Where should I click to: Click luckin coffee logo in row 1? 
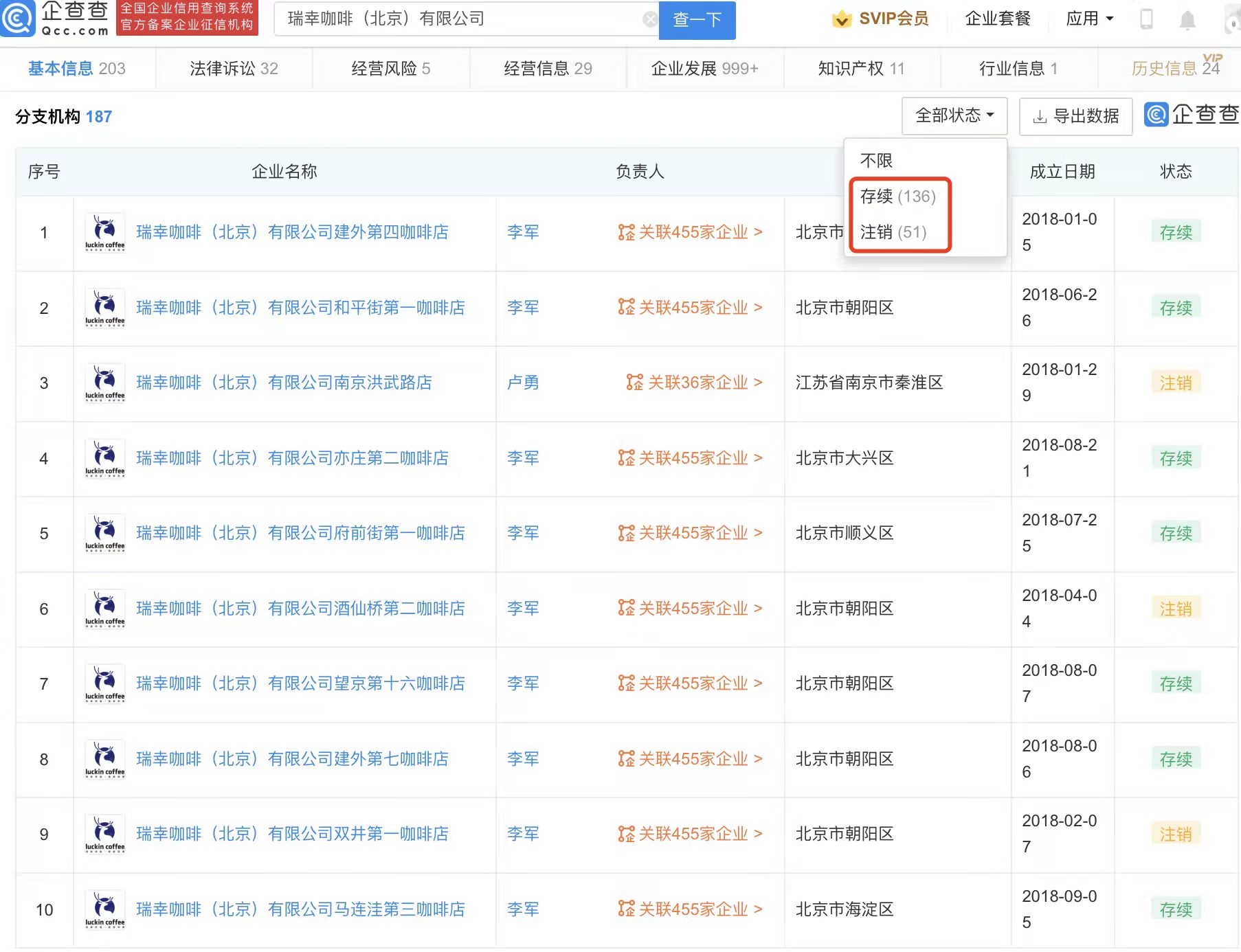pos(104,233)
